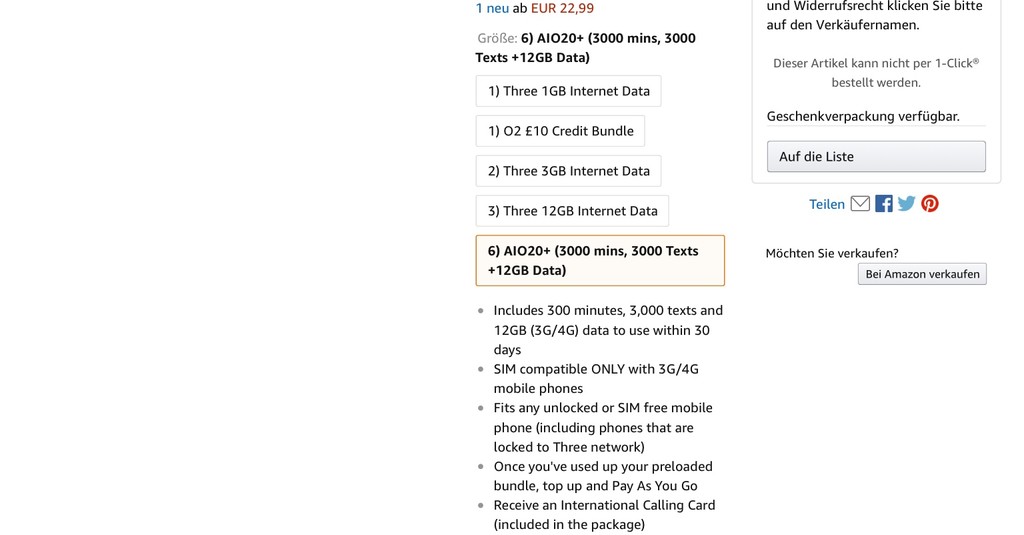Select the Three 1GB Internet Data option
The width and height of the screenshot is (1024, 535).
pos(568,91)
